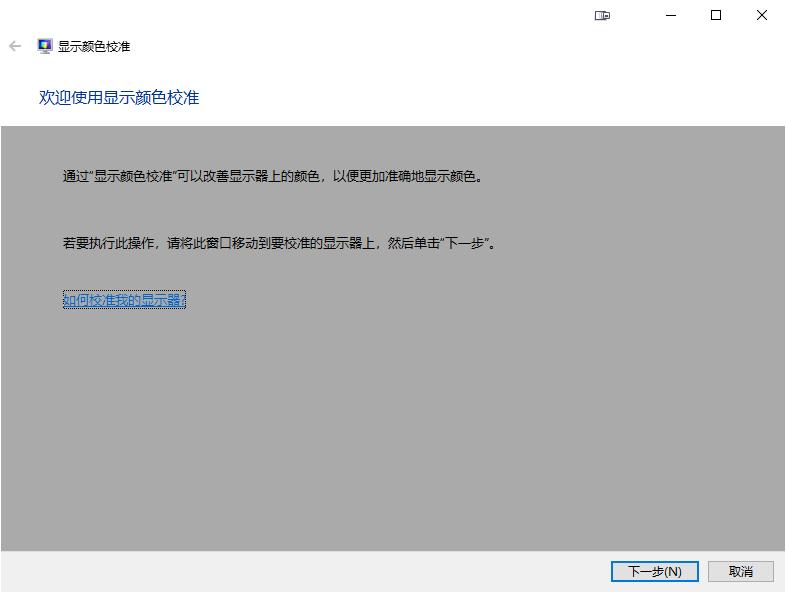Click the '取消' button
Screen dimensions: 786x593
(740, 571)
